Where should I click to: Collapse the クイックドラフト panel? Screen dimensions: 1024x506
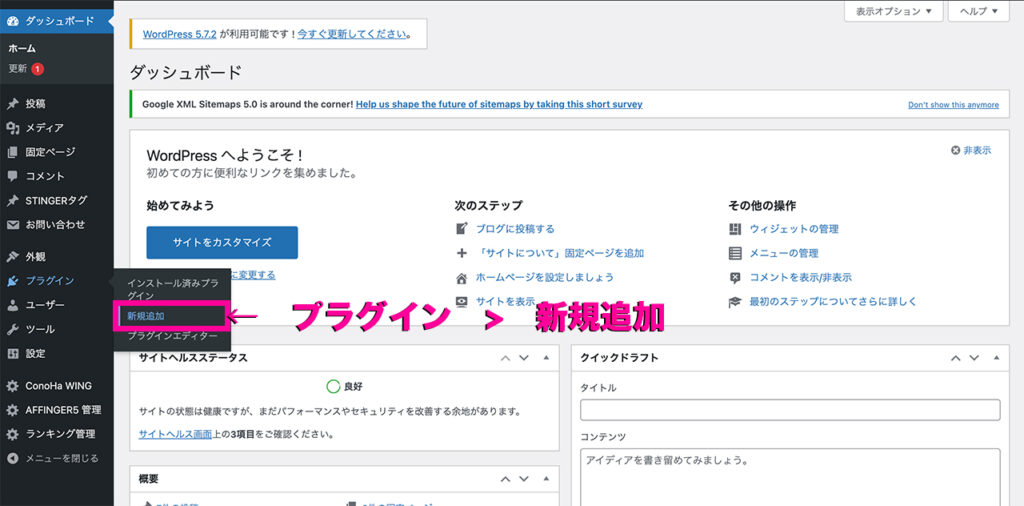point(997,358)
